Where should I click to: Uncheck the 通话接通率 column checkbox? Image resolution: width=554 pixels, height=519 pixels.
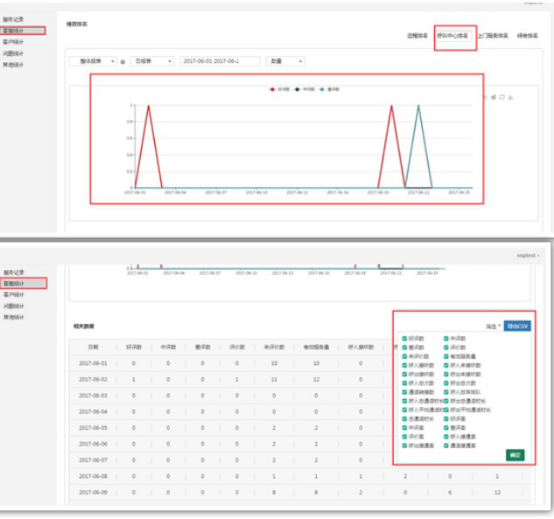446,446
